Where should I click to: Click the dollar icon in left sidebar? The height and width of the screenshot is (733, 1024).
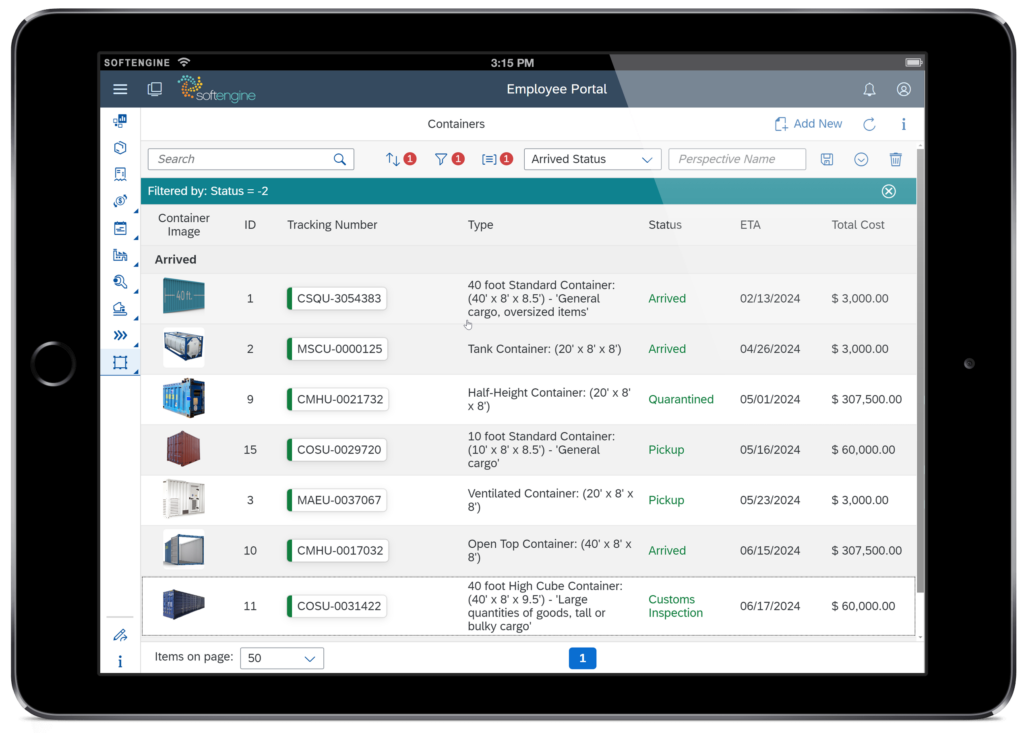click(x=120, y=201)
